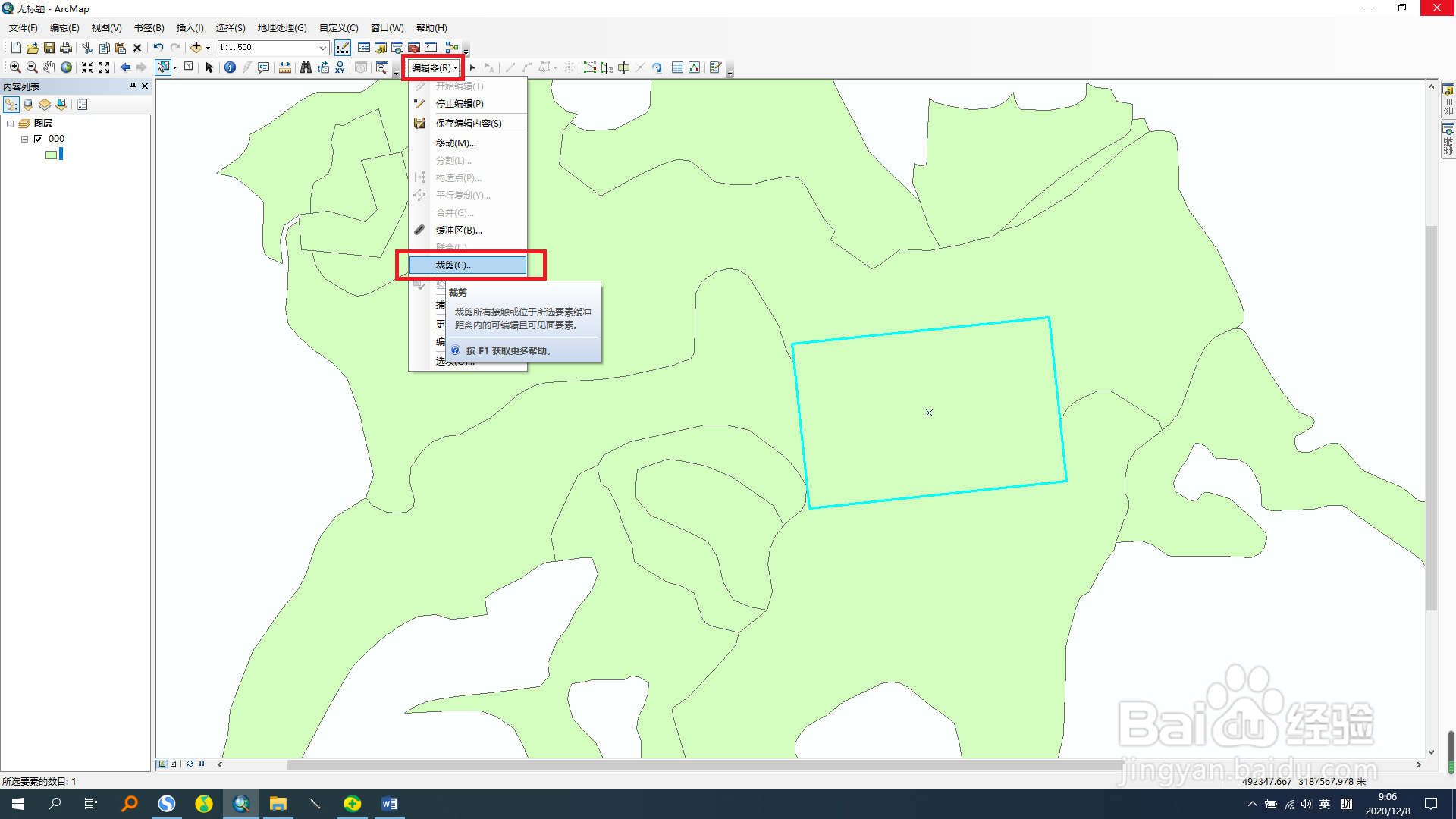Collapse the 图层 data frame node
1456x819 pixels.
coord(10,124)
